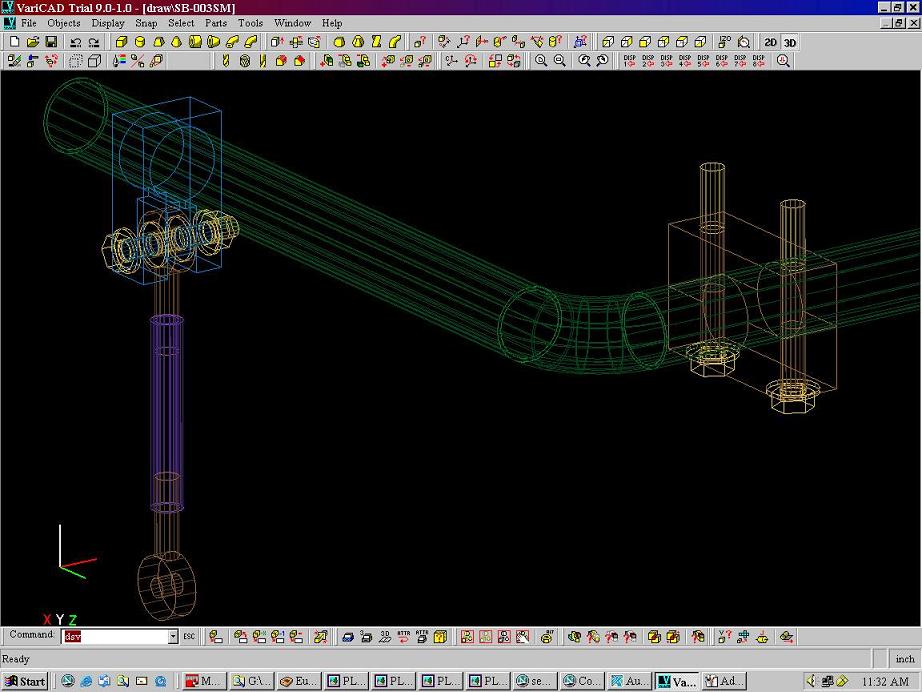This screenshot has height=692, width=922.
Task: Insert a box solid from toolbar
Action: (122, 42)
